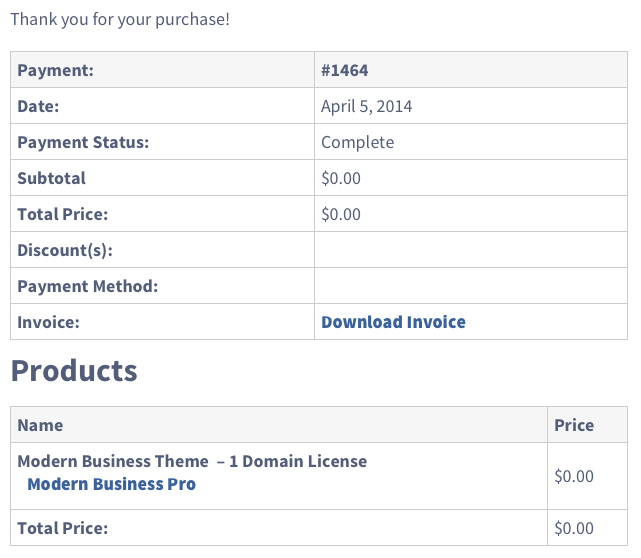641x558 pixels.
Task: Select the Thank you for your purchase message
Action: (x=120, y=19)
